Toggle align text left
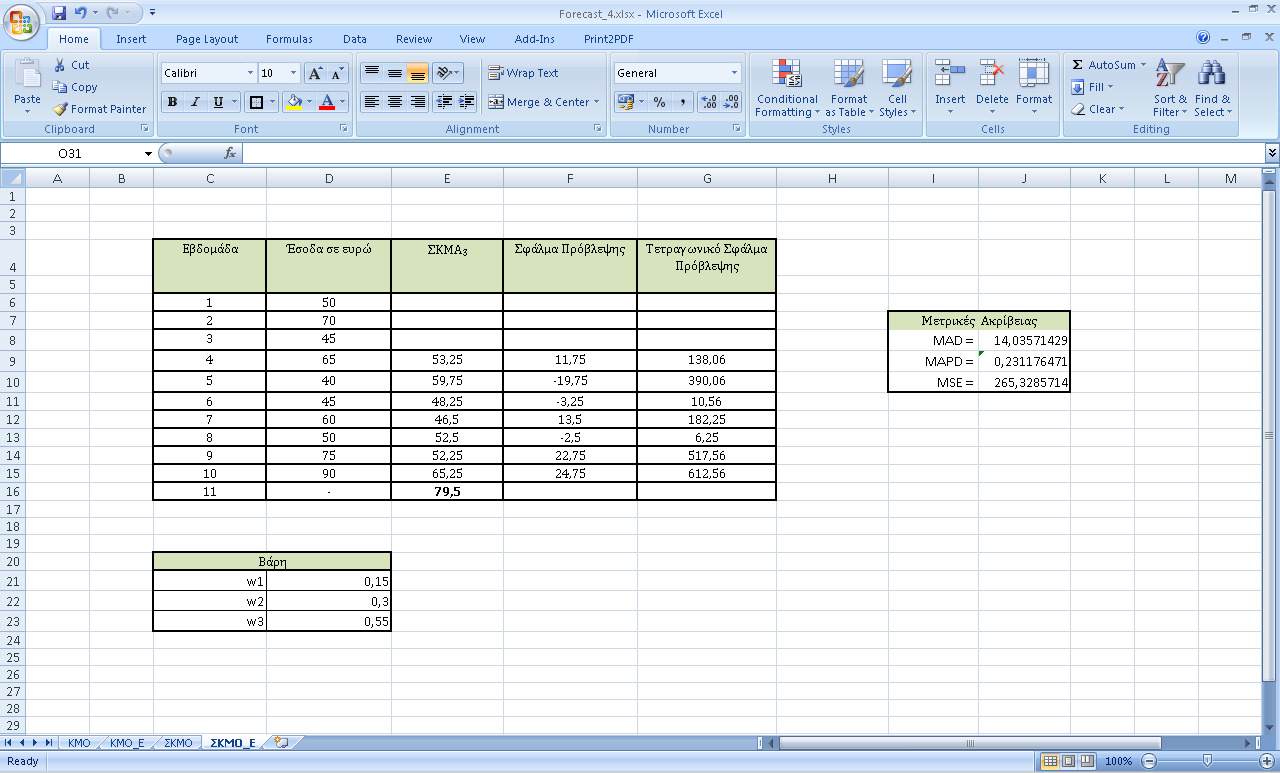Image resolution: width=1280 pixels, height=773 pixels. 371,102
